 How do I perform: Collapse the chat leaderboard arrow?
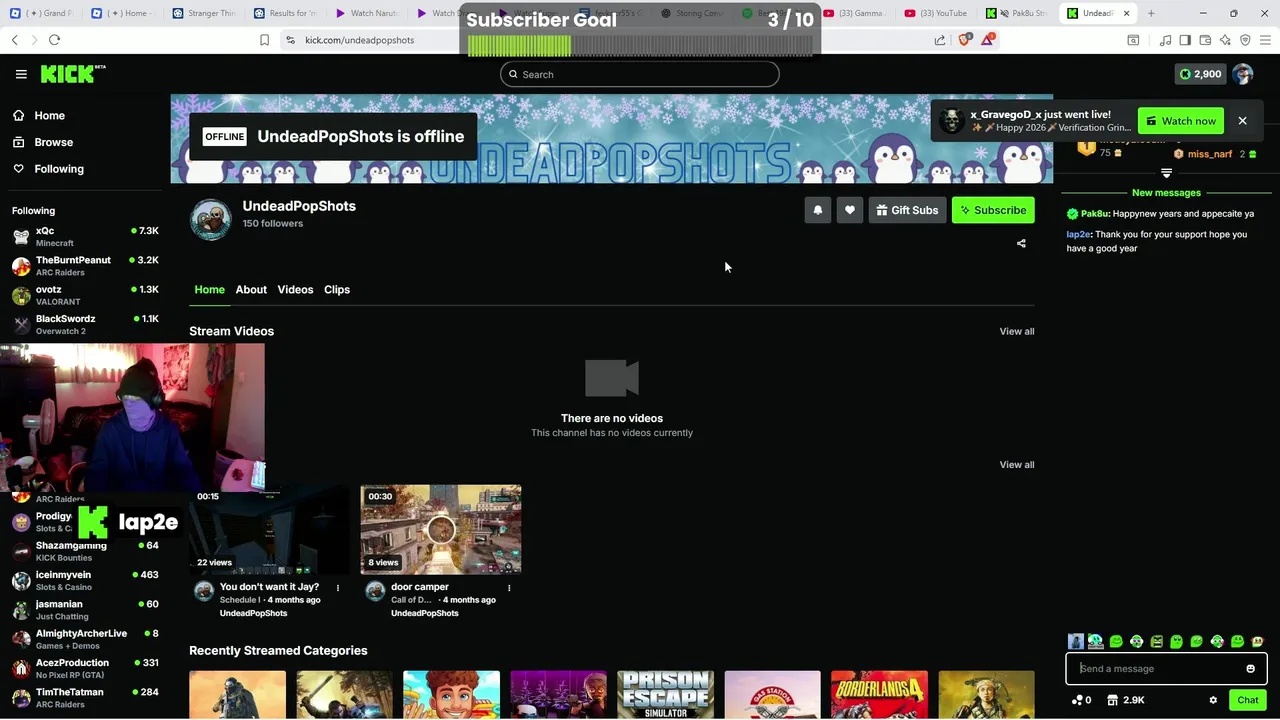pos(1166,173)
